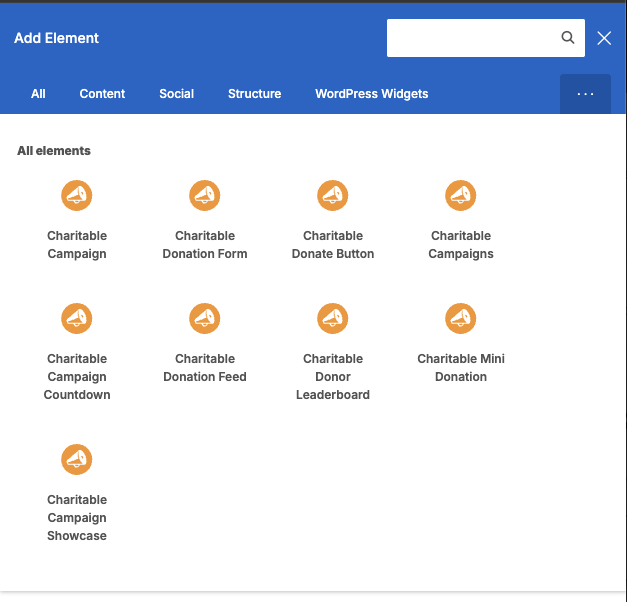Expand more categories via three-dots button

coord(585,94)
